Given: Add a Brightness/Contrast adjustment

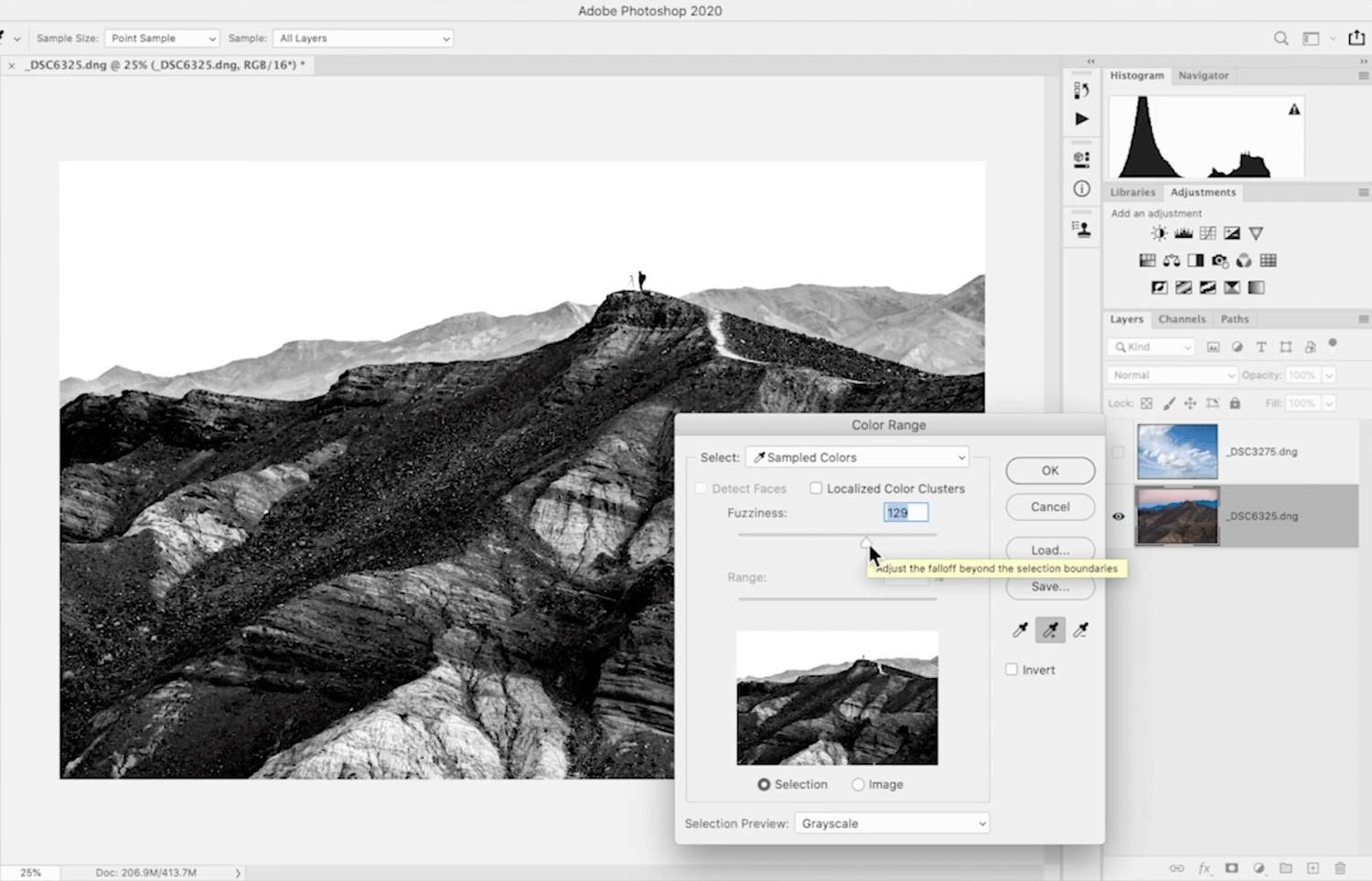Looking at the screenshot, I should 1159,233.
